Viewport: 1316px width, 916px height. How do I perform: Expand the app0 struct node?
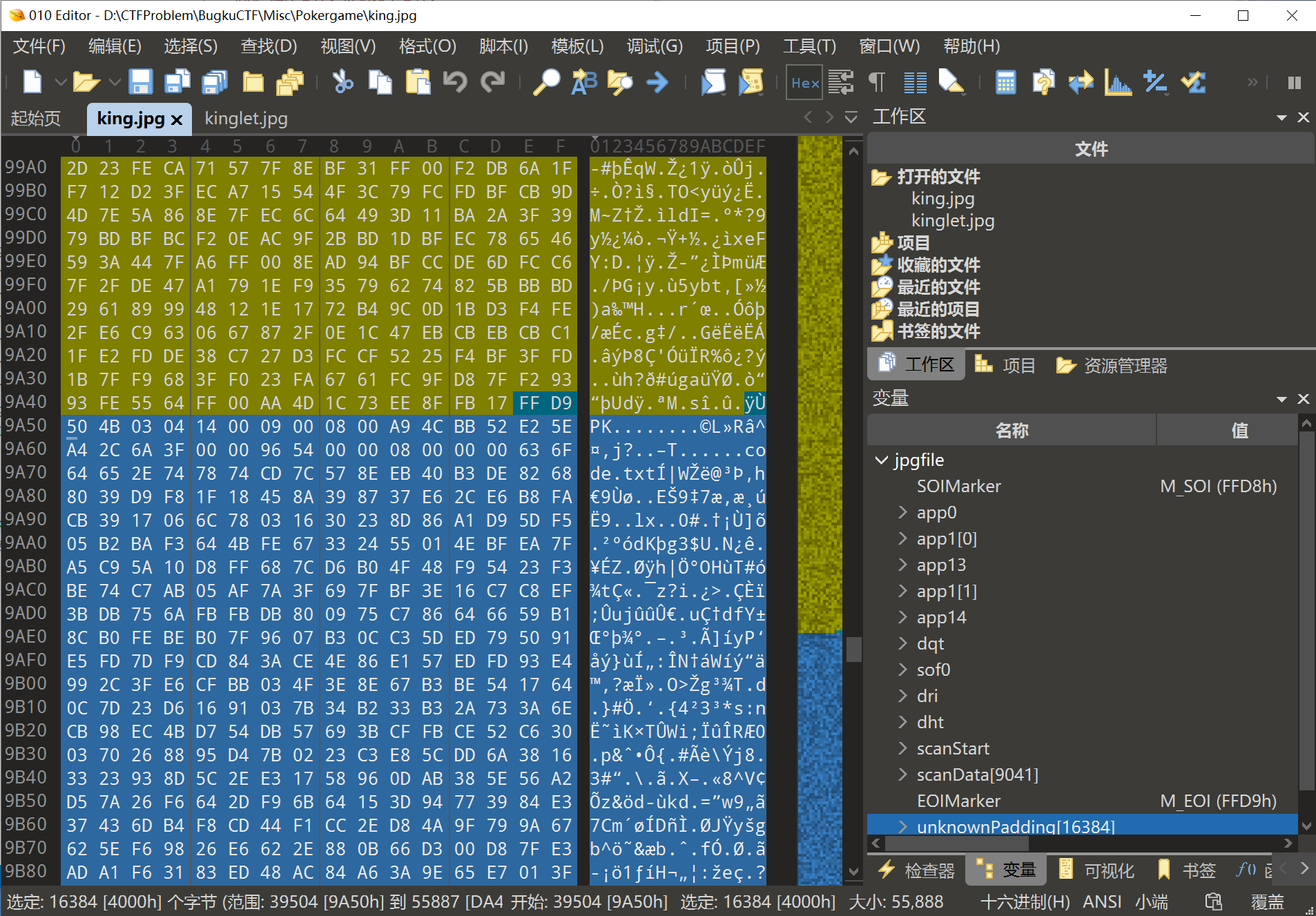(x=902, y=512)
